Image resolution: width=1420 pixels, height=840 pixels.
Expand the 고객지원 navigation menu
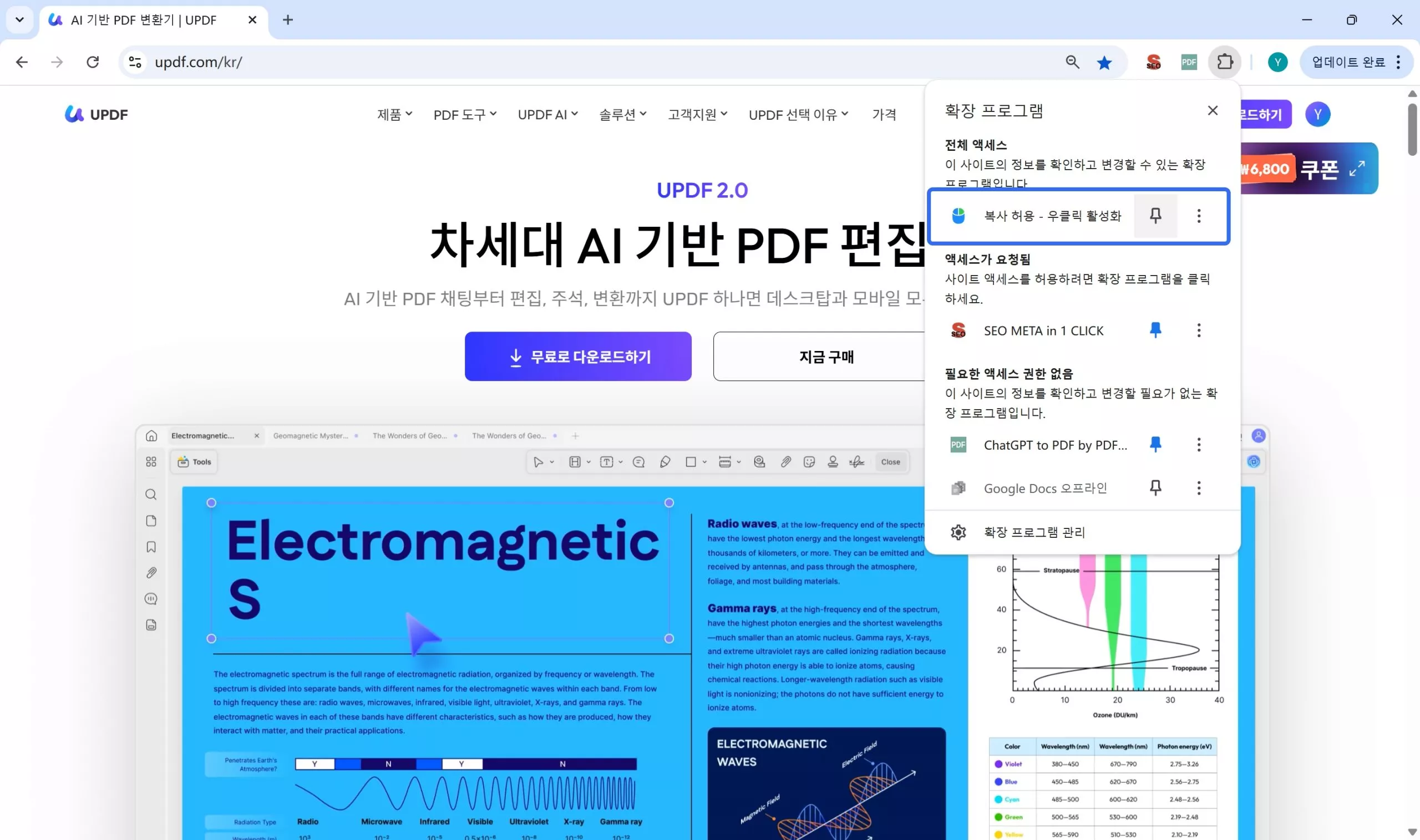pos(698,114)
